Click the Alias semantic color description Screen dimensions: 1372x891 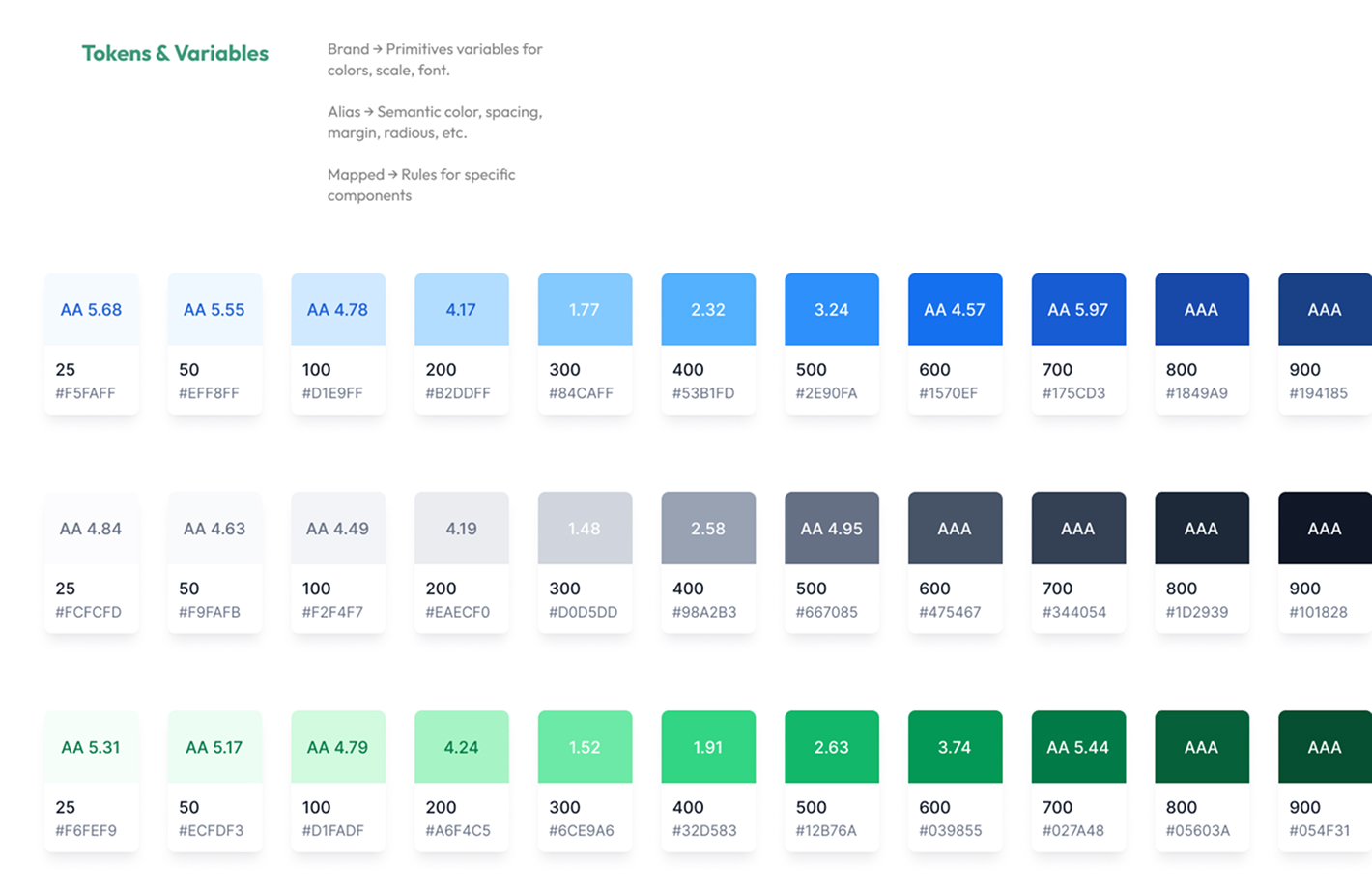(434, 123)
